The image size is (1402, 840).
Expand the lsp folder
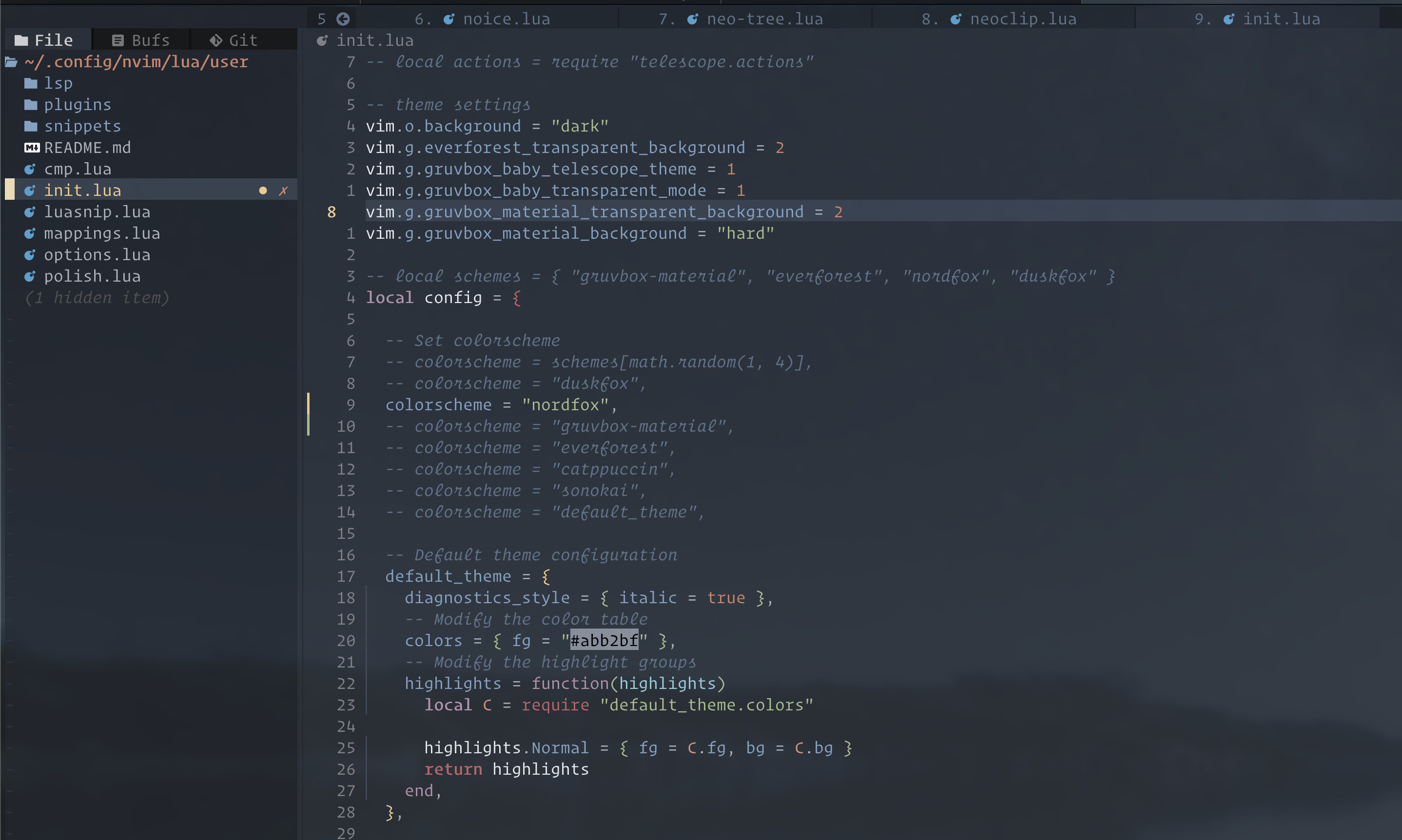[x=58, y=83]
